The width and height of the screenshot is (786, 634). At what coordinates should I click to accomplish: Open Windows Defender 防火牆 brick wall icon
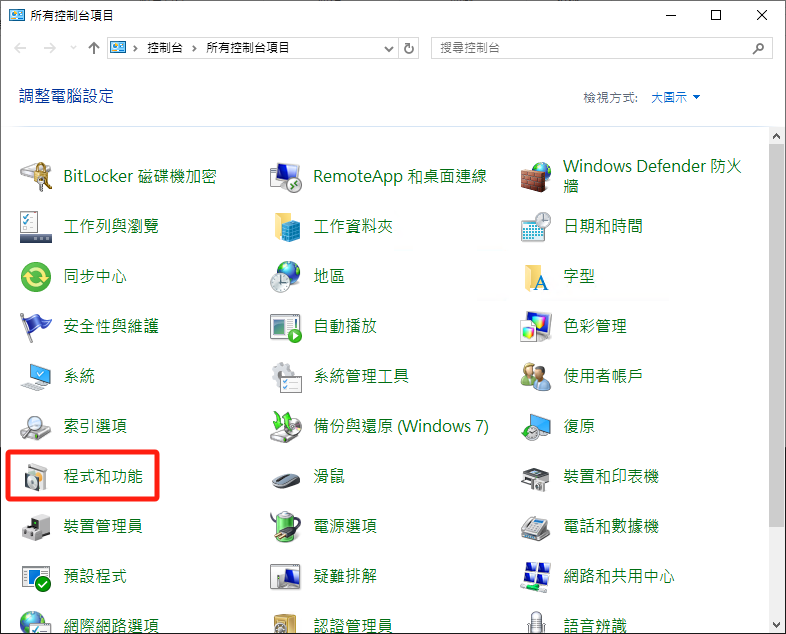click(535, 177)
